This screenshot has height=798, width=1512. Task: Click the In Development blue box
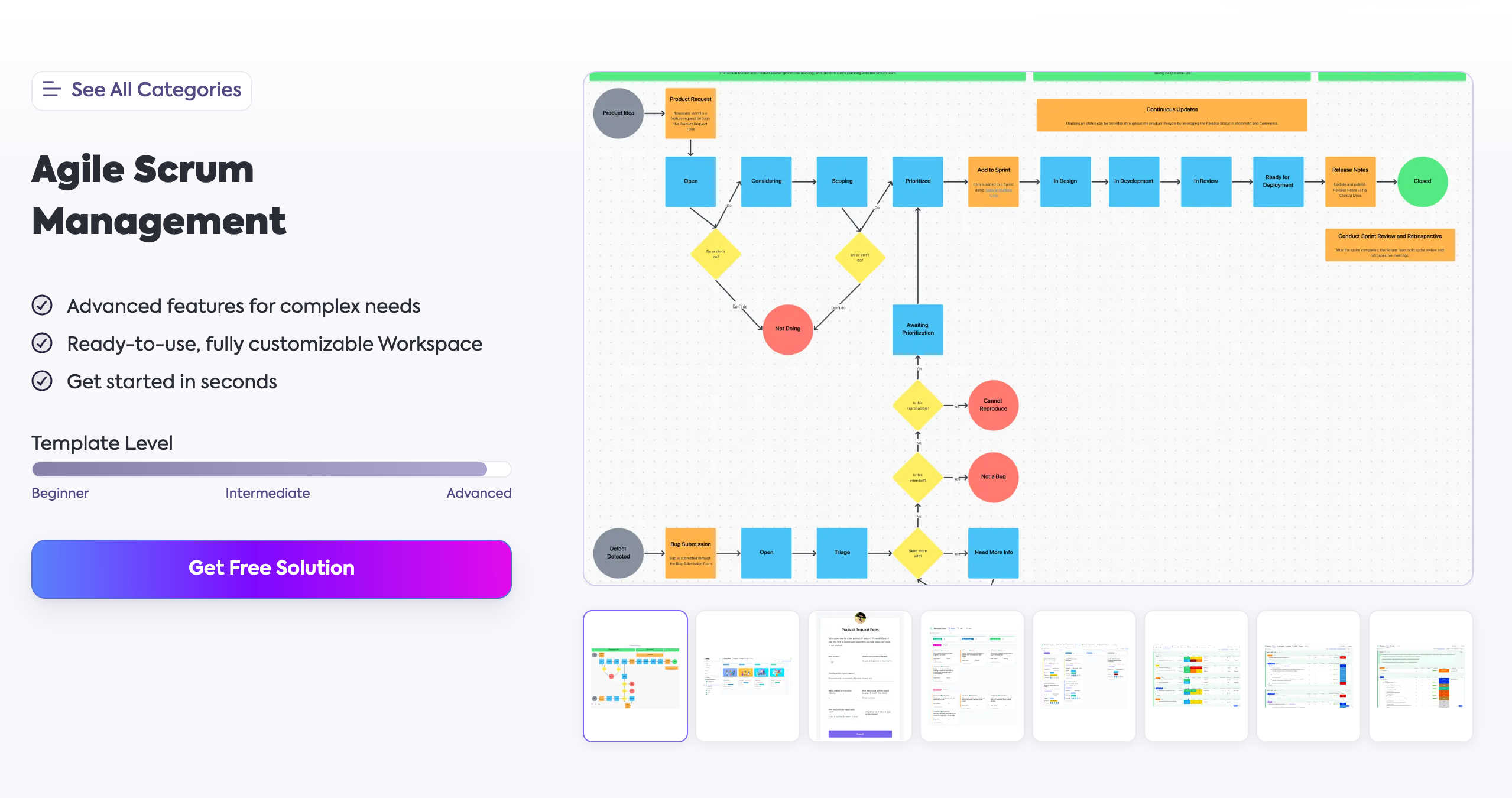coord(1134,181)
